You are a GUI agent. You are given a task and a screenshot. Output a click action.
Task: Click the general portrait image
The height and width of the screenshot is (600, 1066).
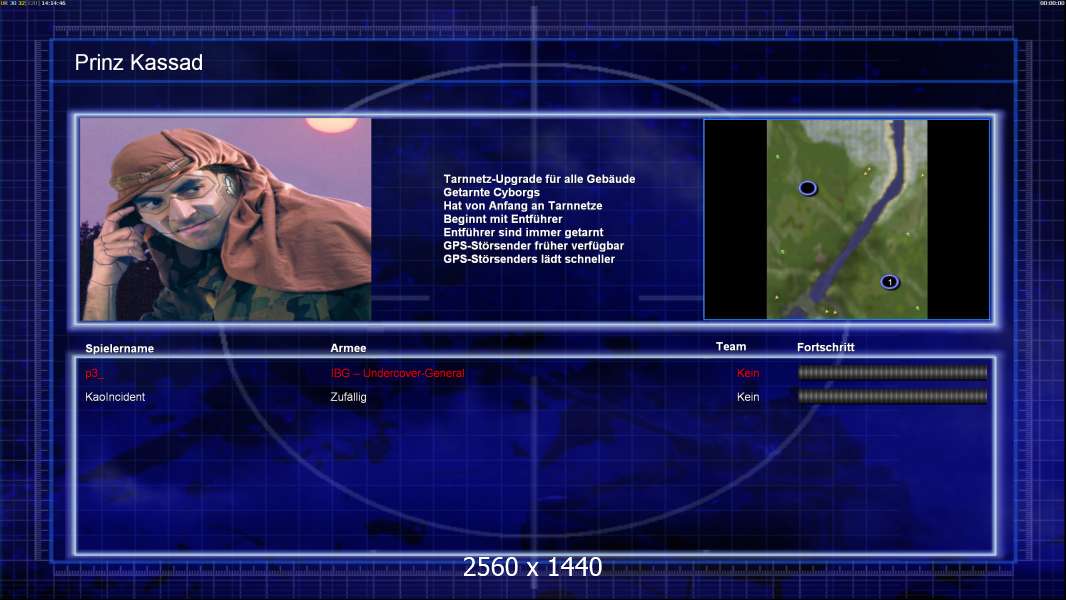tap(226, 219)
